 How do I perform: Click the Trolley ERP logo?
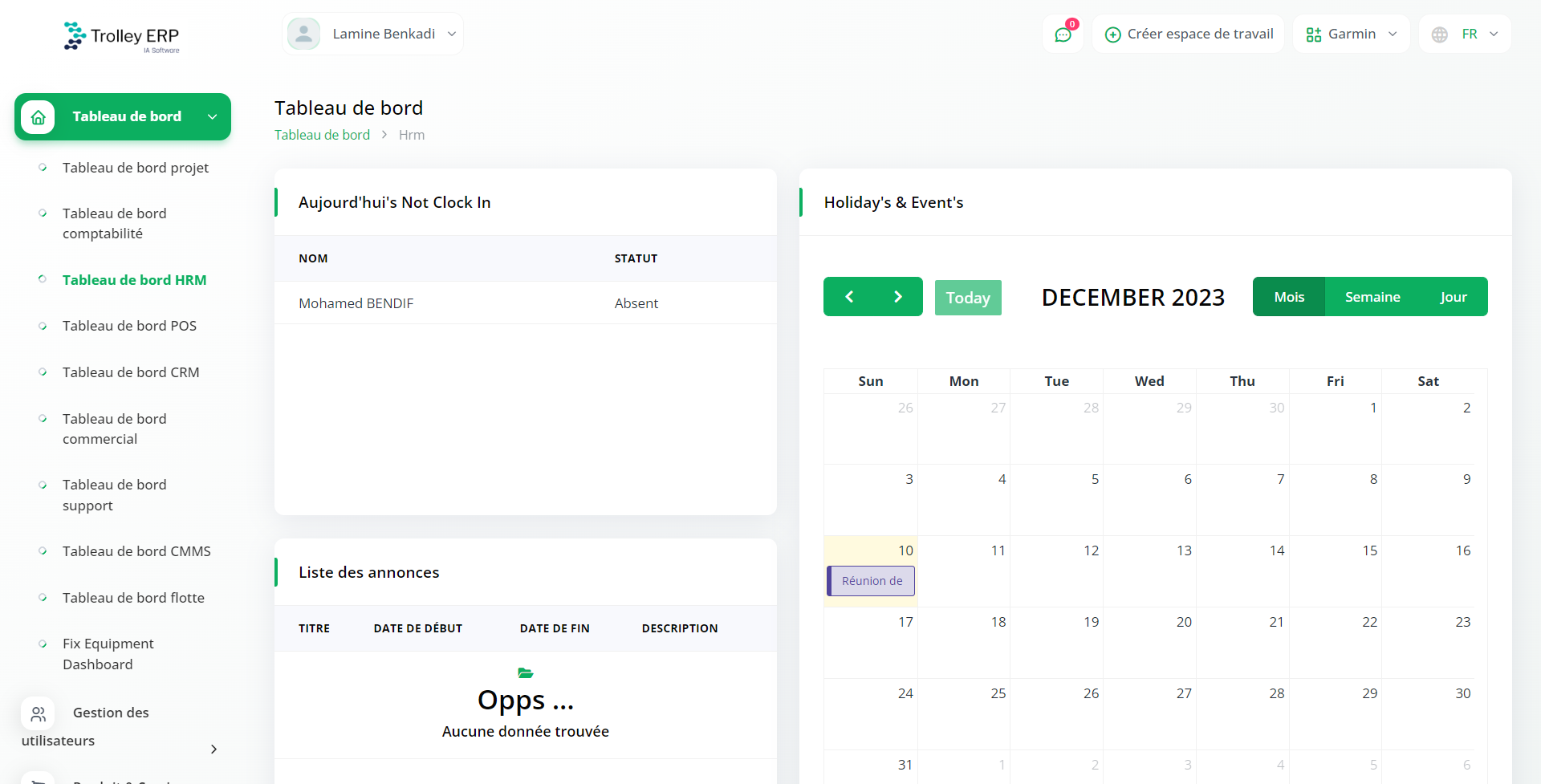(x=122, y=37)
